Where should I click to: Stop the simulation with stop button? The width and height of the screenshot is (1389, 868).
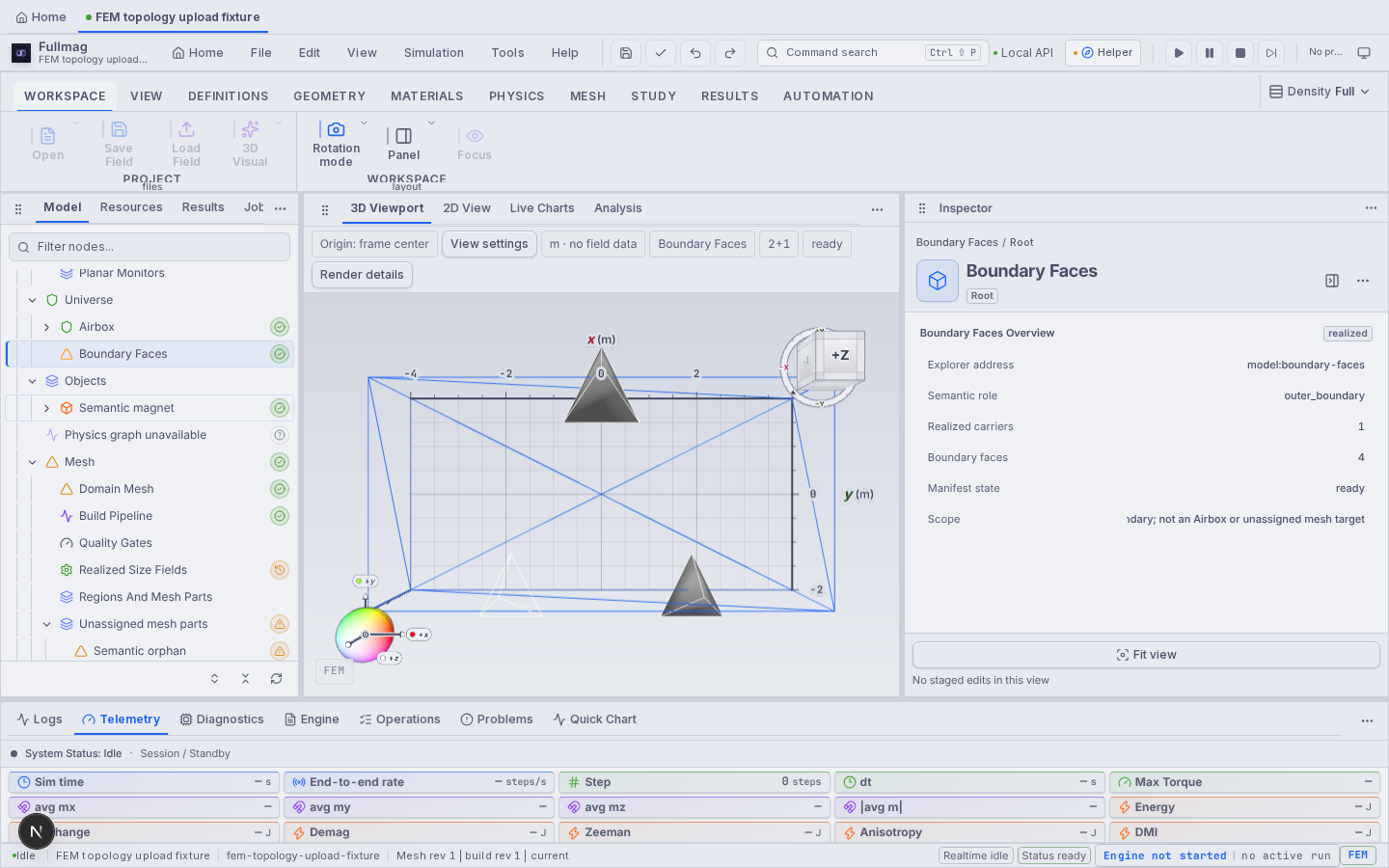(x=1240, y=53)
